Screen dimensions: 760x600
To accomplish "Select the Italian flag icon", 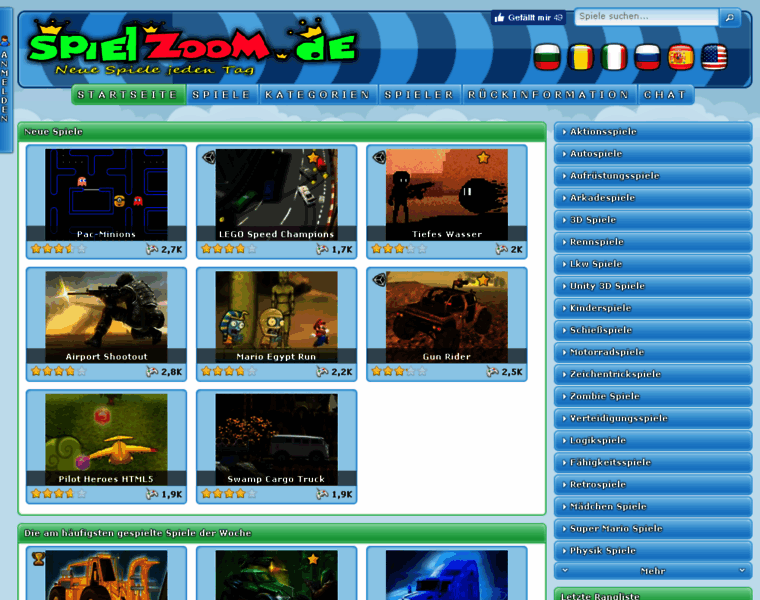I will (614, 57).
